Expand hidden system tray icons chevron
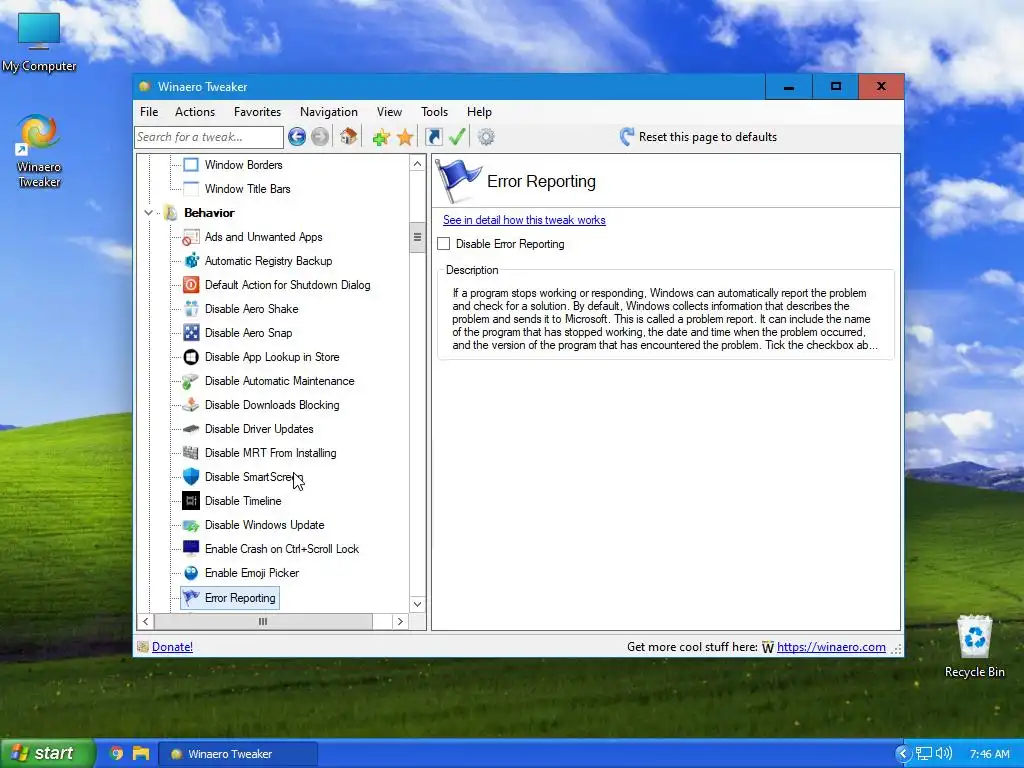Viewport: 1024px width, 768px height. (x=903, y=754)
